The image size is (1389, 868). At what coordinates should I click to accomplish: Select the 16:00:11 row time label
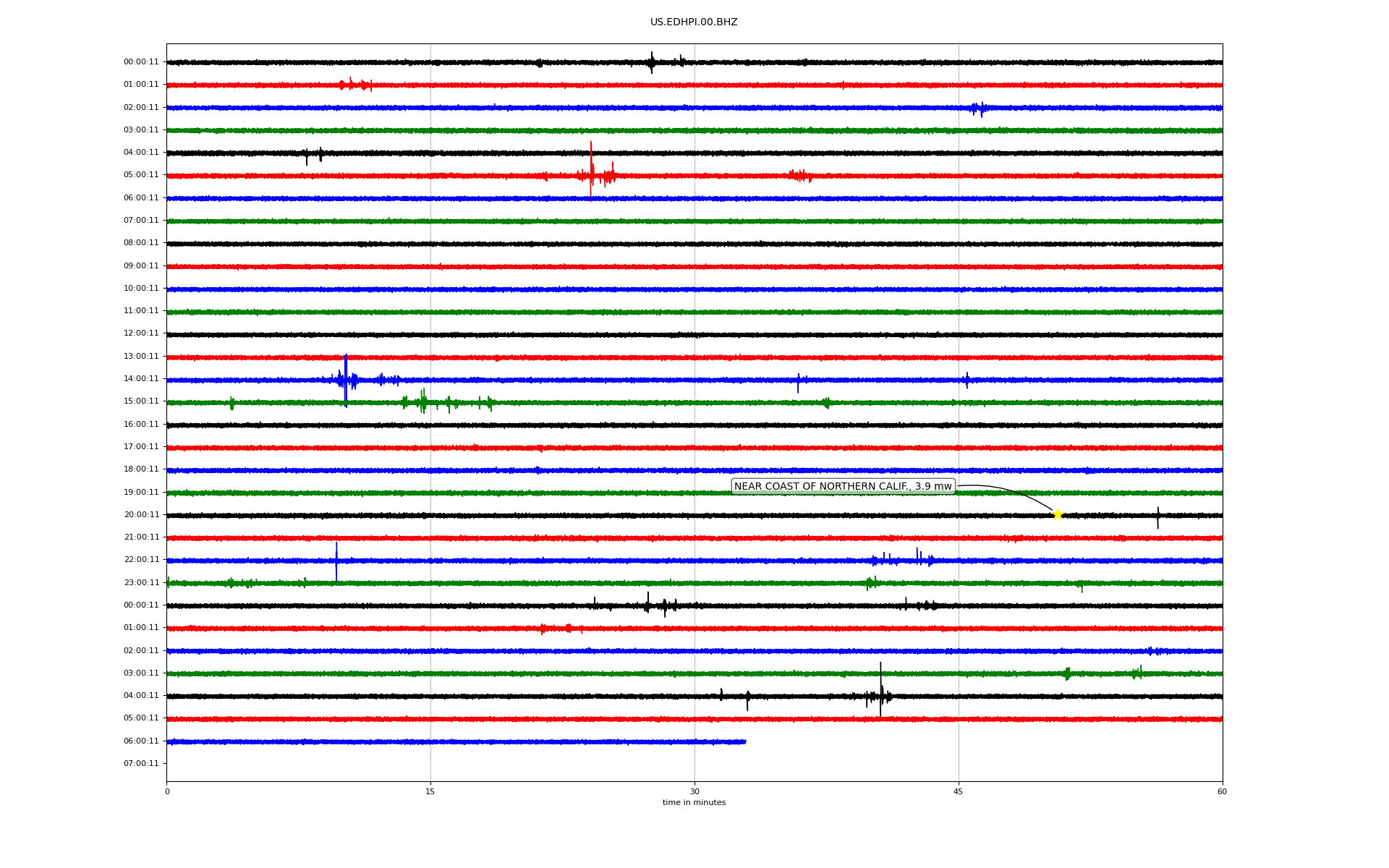click(141, 425)
